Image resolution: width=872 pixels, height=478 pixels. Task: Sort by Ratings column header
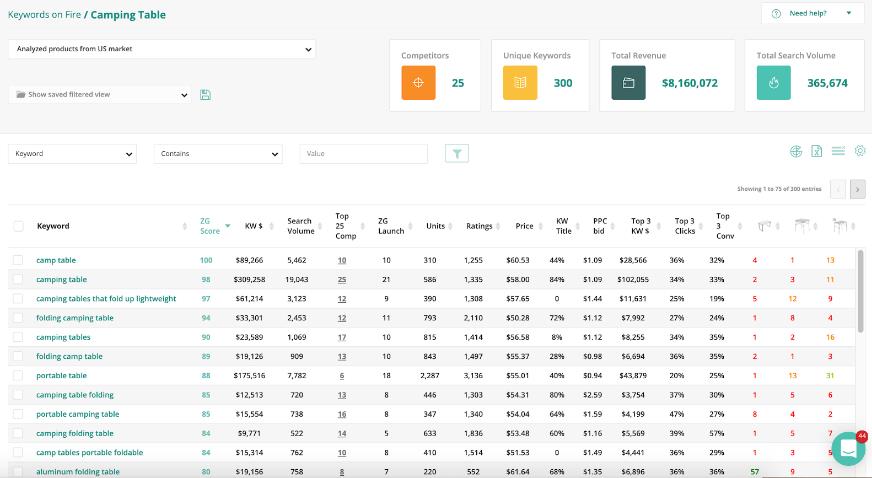pyautogui.click(x=479, y=226)
